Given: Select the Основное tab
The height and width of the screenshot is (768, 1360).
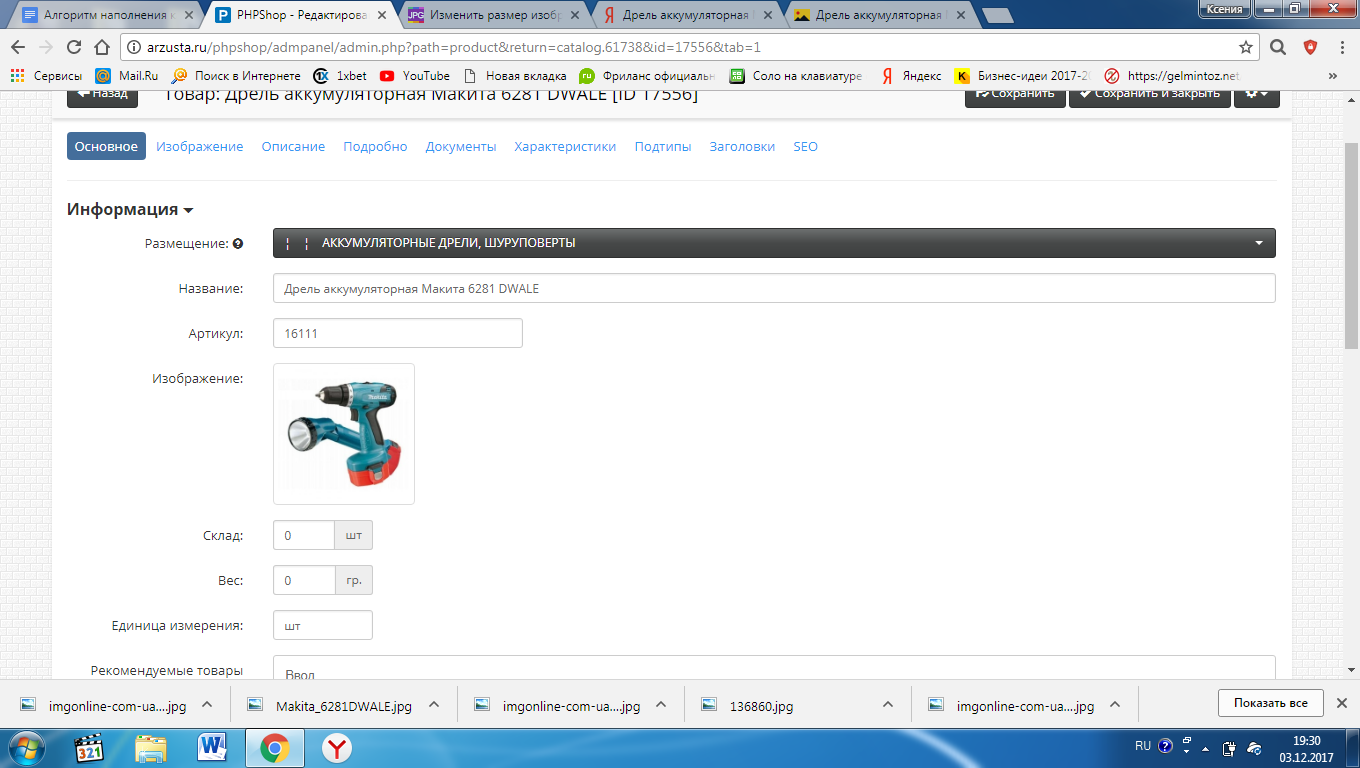Looking at the screenshot, I should tap(106, 146).
